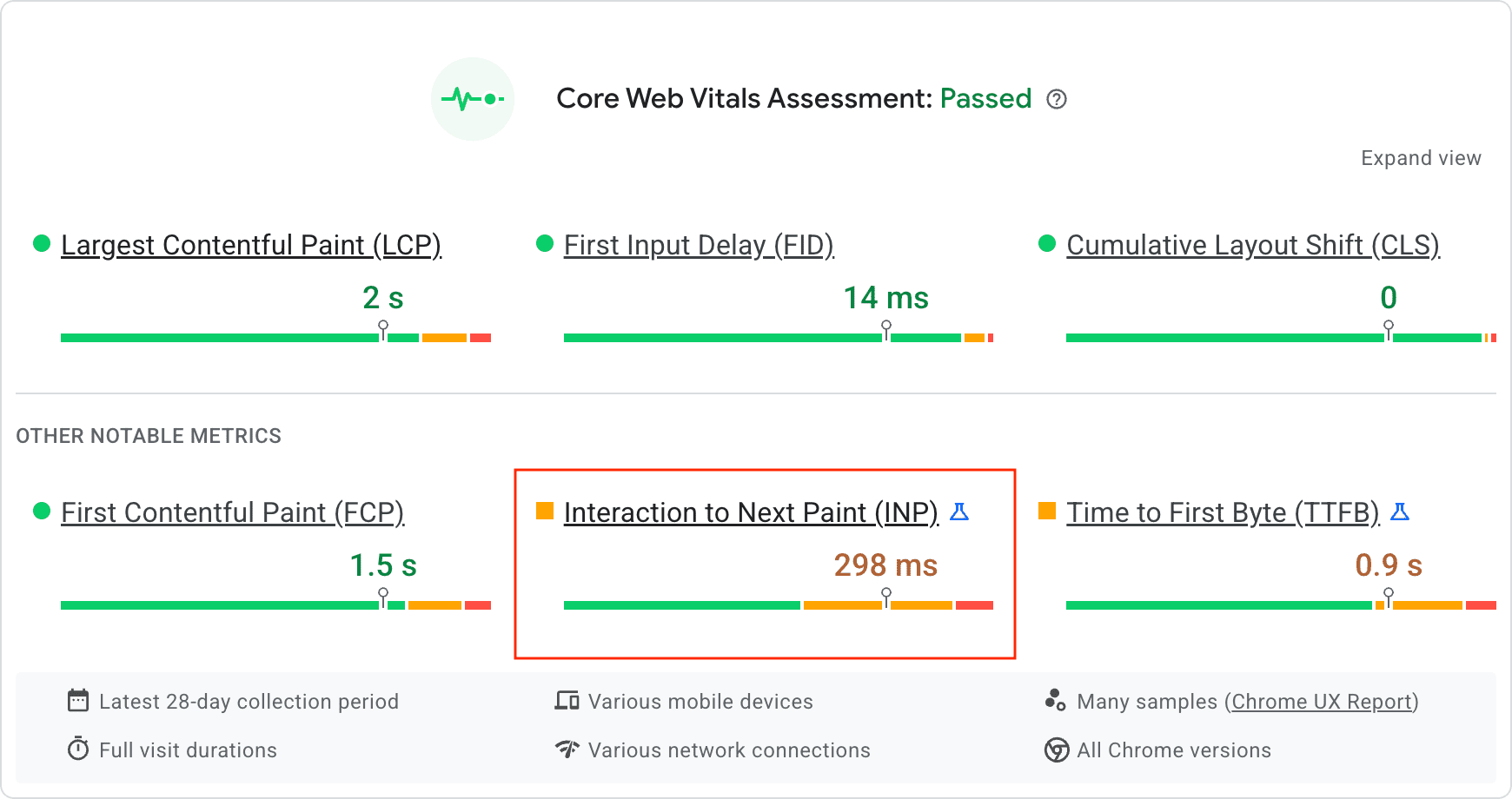Expand view of the assessment

tap(1421, 157)
